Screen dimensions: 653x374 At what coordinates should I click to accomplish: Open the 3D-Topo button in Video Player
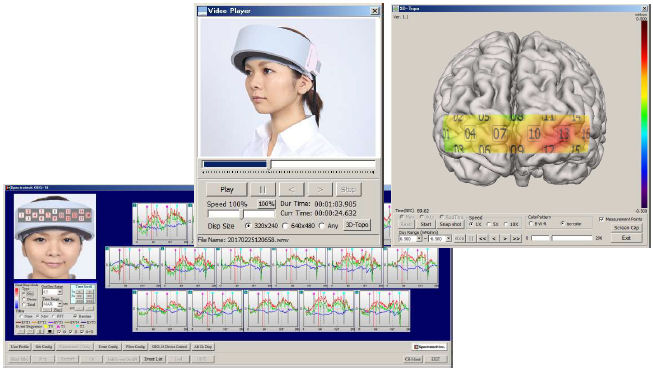coord(357,225)
